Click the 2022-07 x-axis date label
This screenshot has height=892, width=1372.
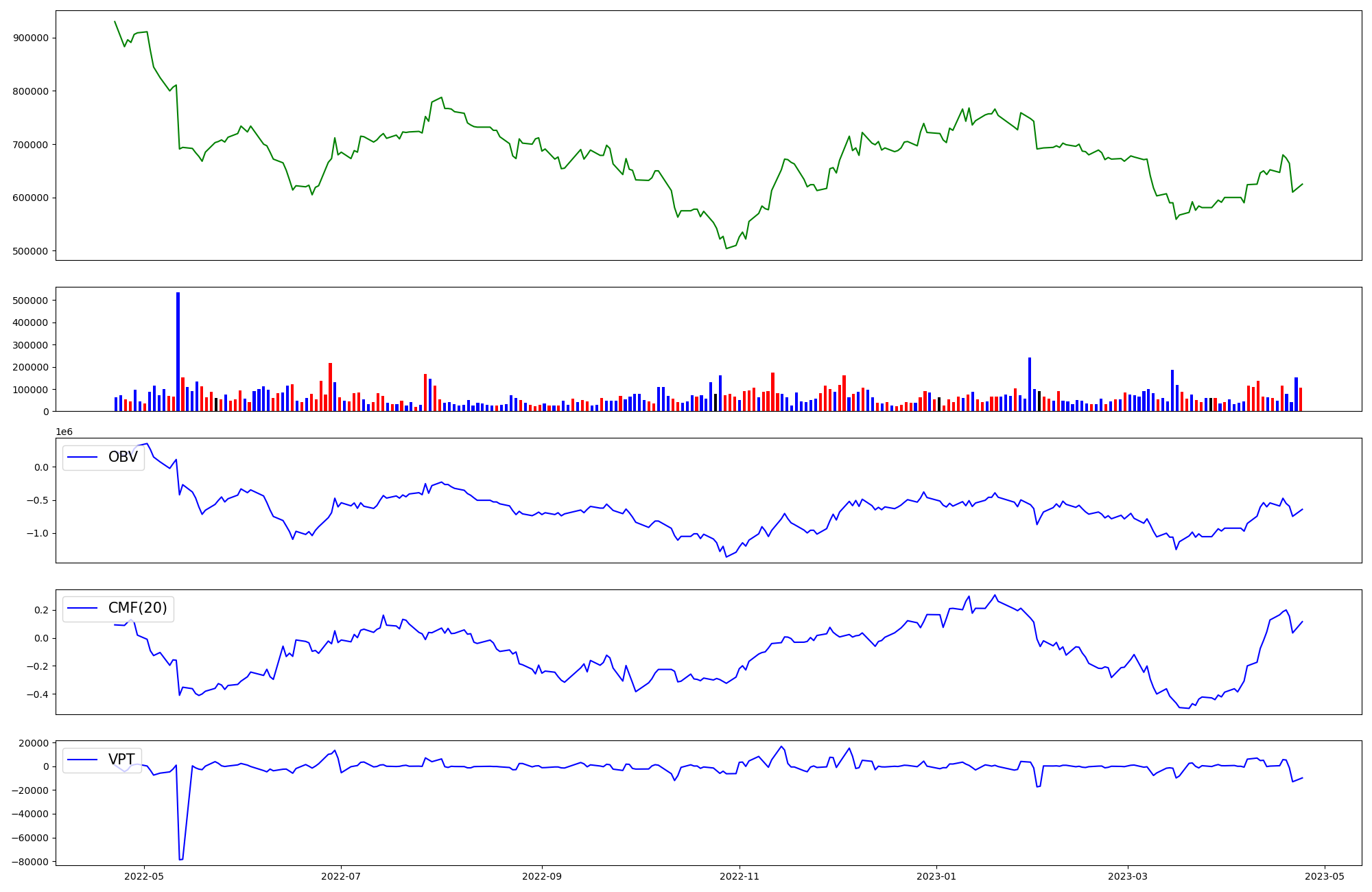pyautogui.click(x=341, y=876)
